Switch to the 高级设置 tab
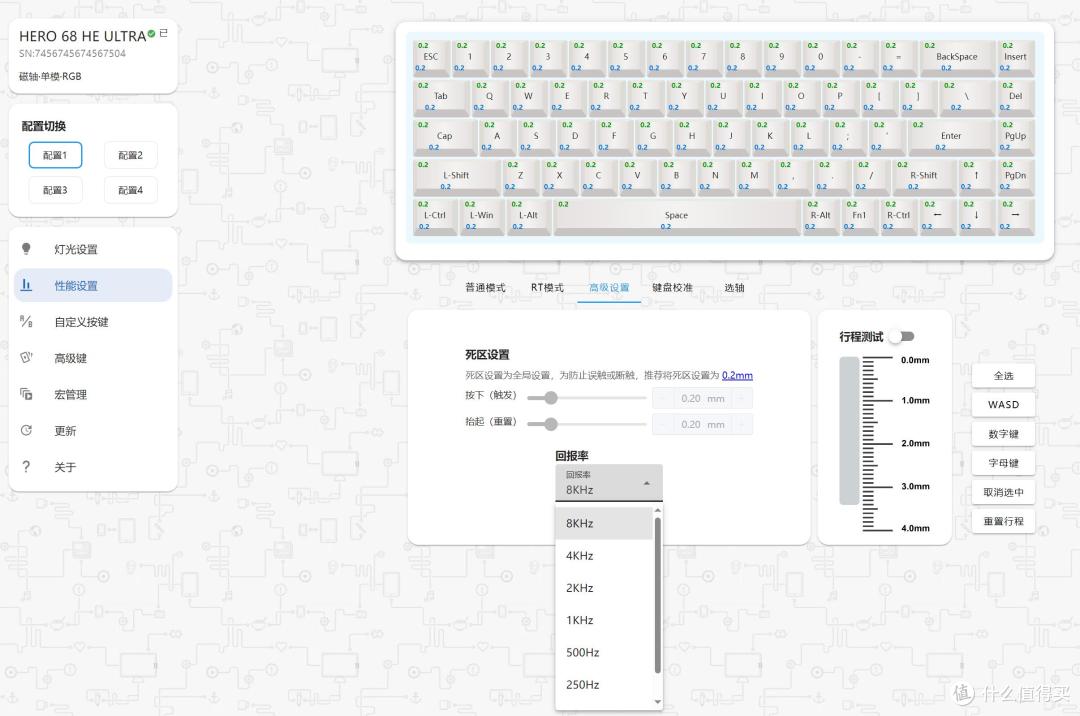Screen dimensions: 1080x716 (609, 288)
